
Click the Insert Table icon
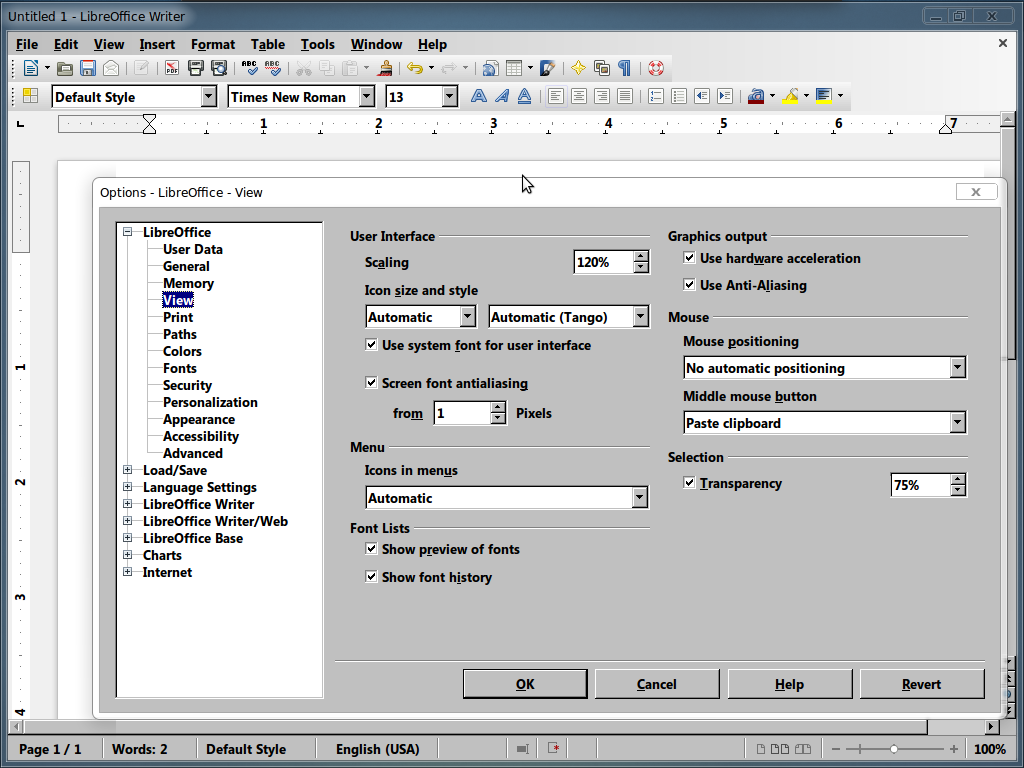(x=514, y=68)
